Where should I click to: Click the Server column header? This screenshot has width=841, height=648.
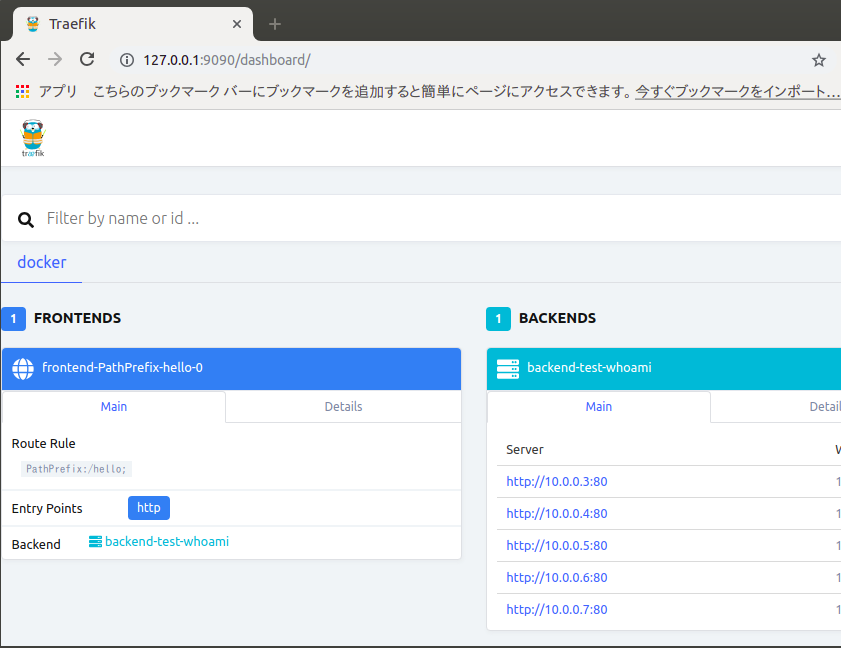525,450
